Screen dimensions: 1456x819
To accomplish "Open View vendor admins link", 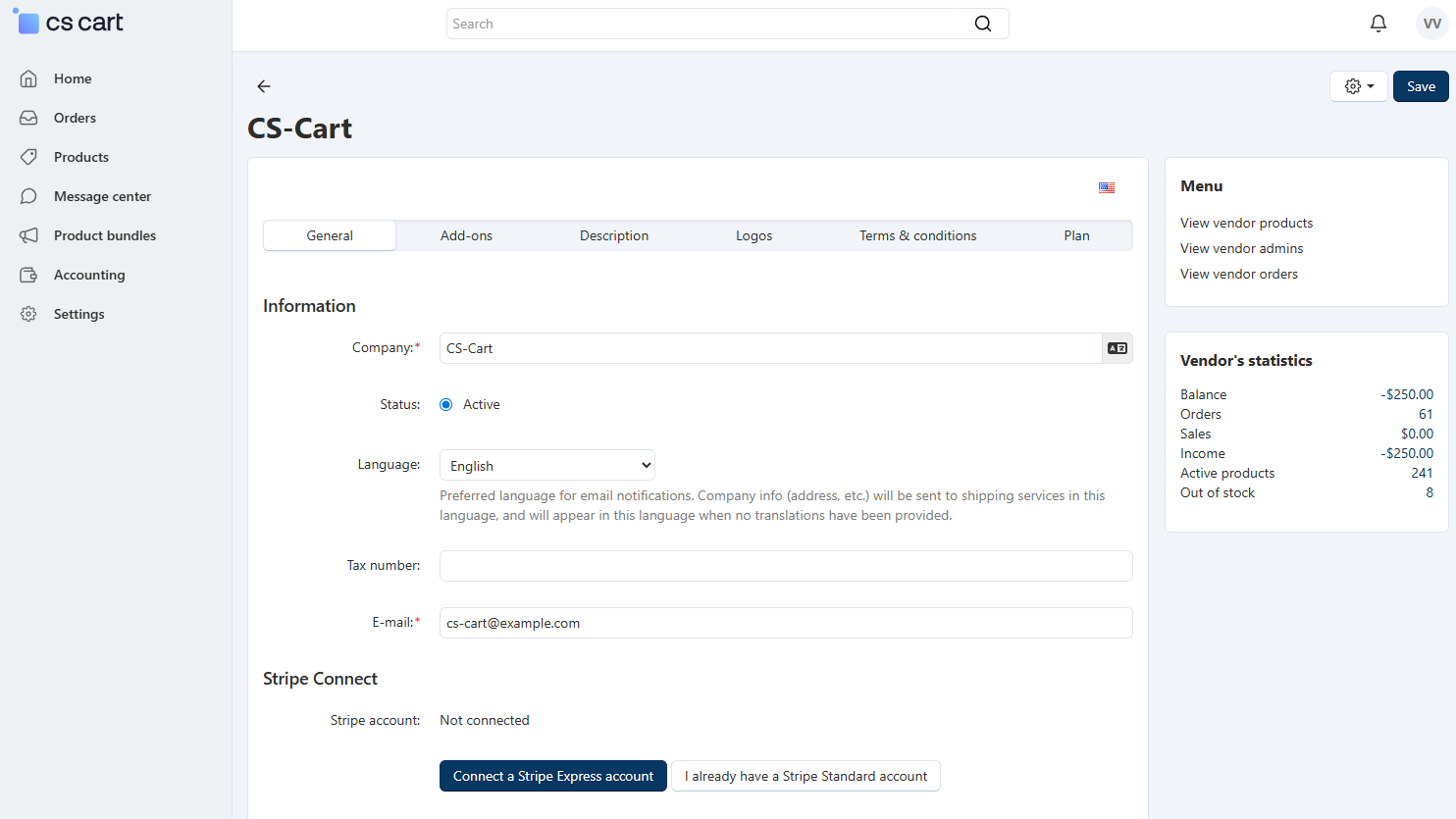I will pos(1241,248).
